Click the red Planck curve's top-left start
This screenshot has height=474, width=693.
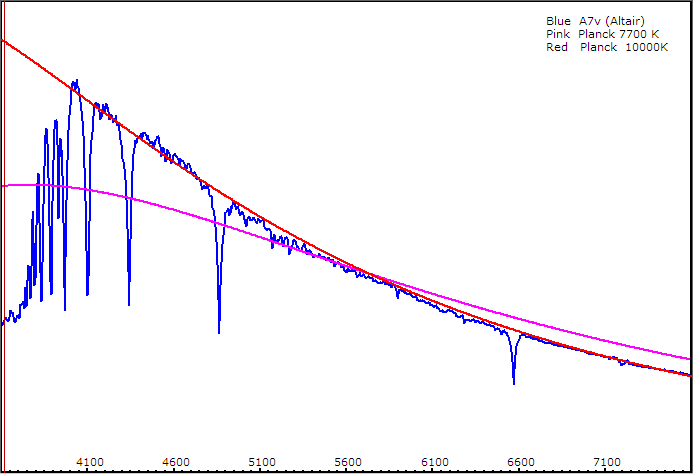point(6,42)
